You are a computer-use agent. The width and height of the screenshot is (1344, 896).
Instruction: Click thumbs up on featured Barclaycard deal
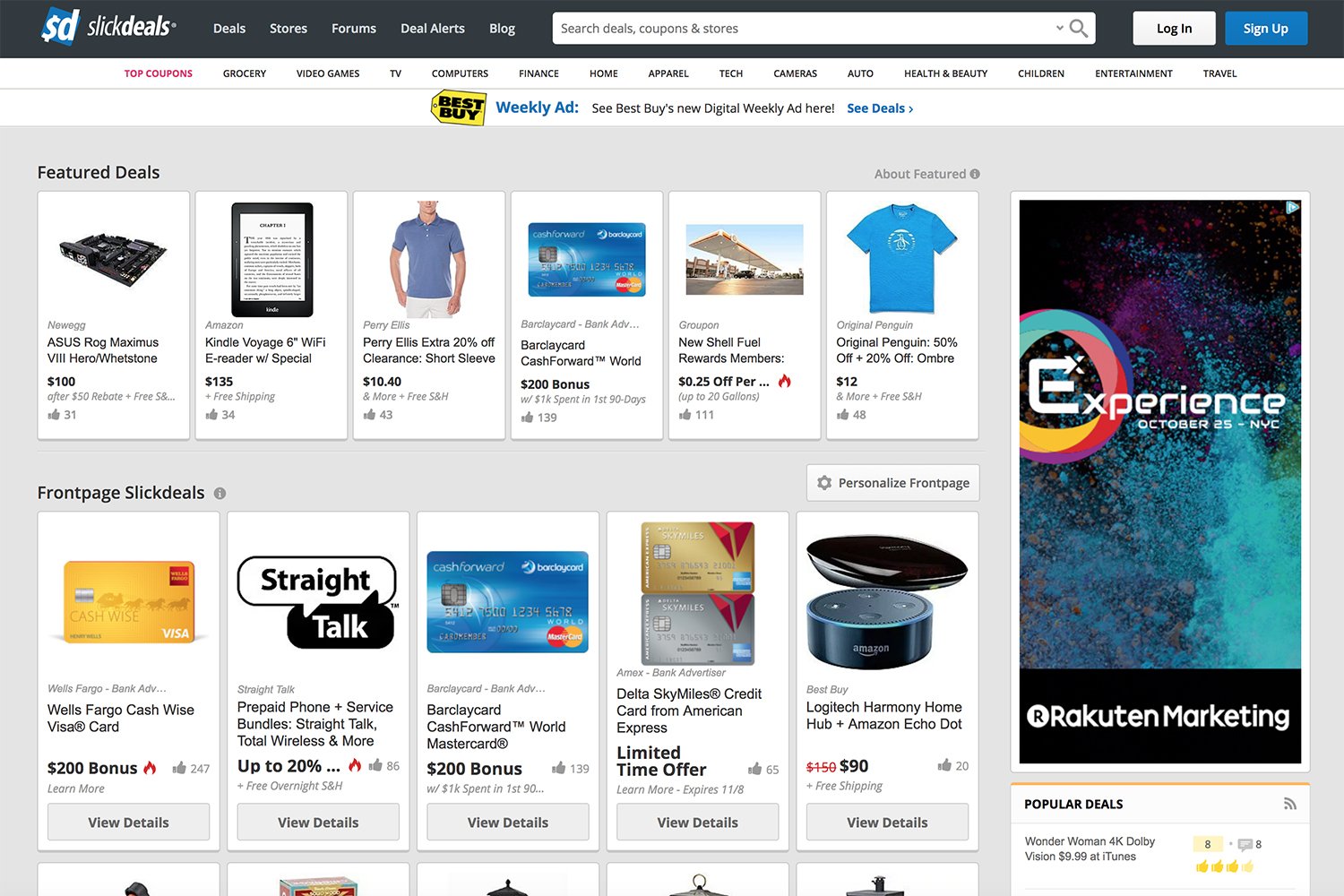coord(527,418)
